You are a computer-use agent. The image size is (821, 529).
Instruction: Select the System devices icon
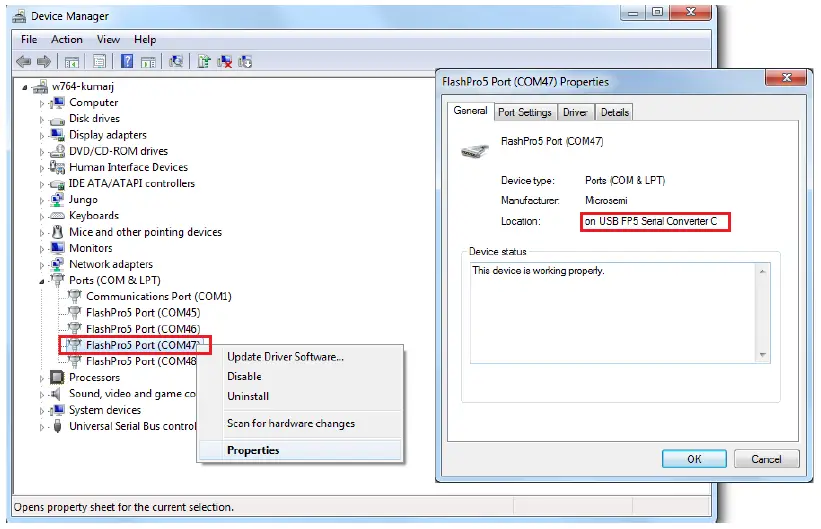pyautogui.click(x=58, y=410)
